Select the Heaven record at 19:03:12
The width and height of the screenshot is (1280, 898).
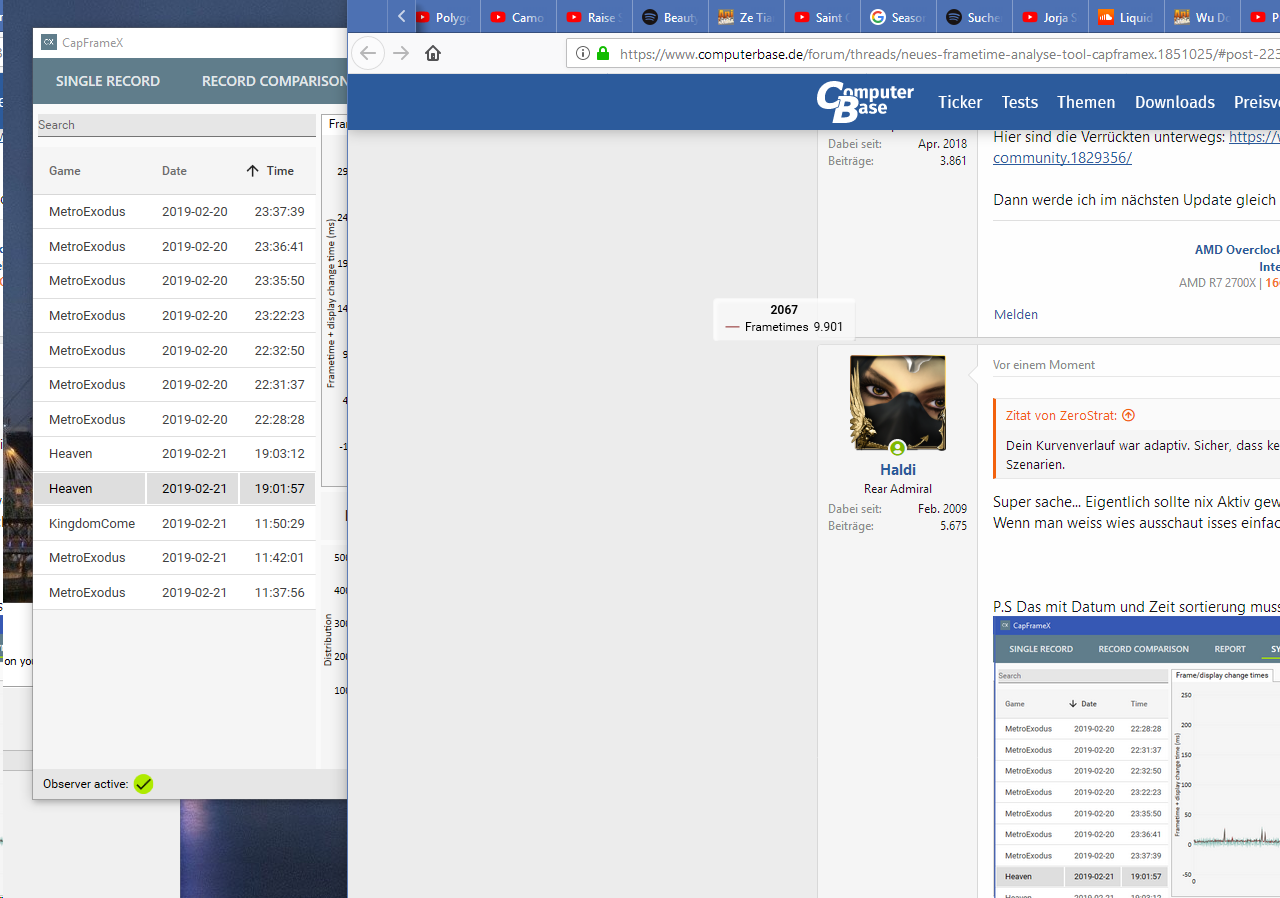175,454
